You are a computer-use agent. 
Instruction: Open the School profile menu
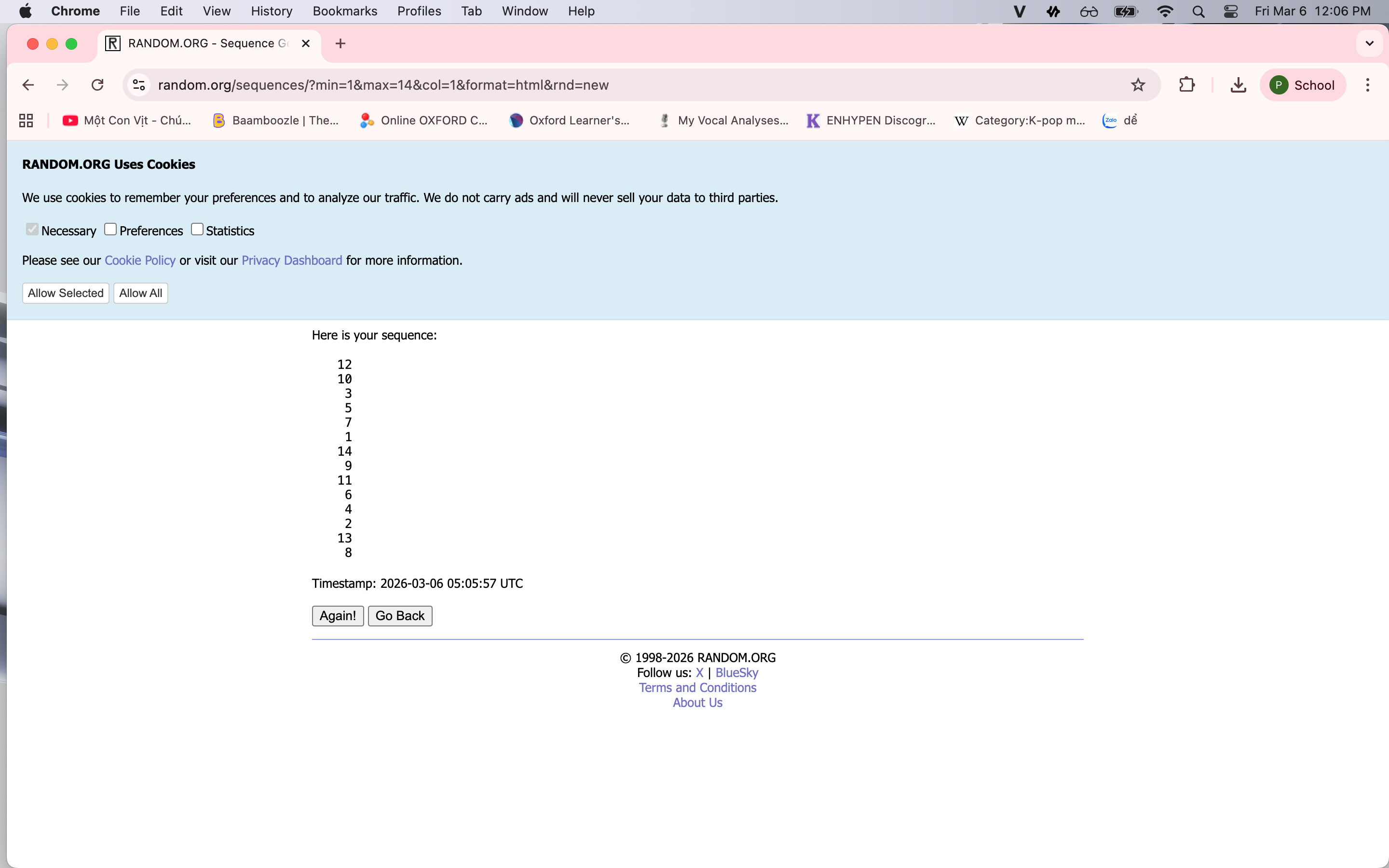click(x=1302, y=85)
